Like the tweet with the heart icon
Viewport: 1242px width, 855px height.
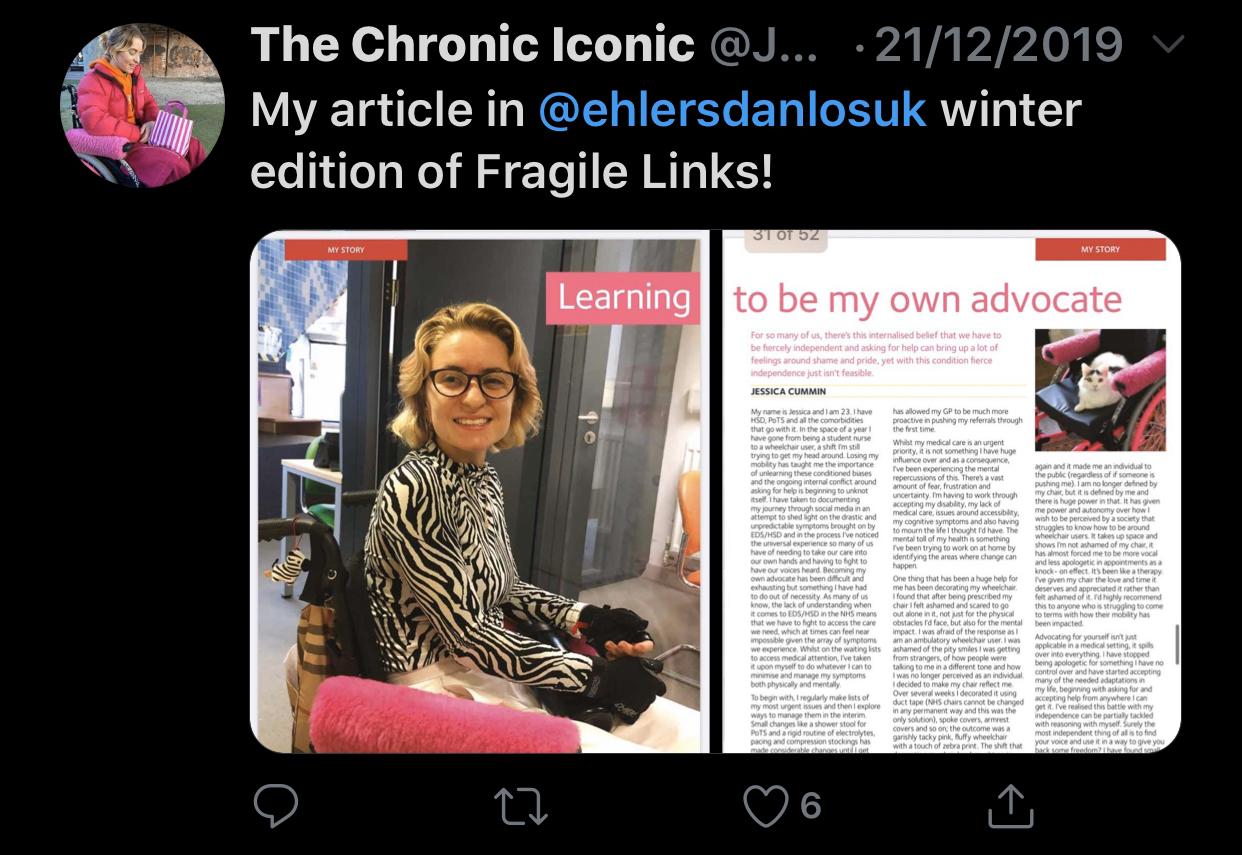point(764,806)
